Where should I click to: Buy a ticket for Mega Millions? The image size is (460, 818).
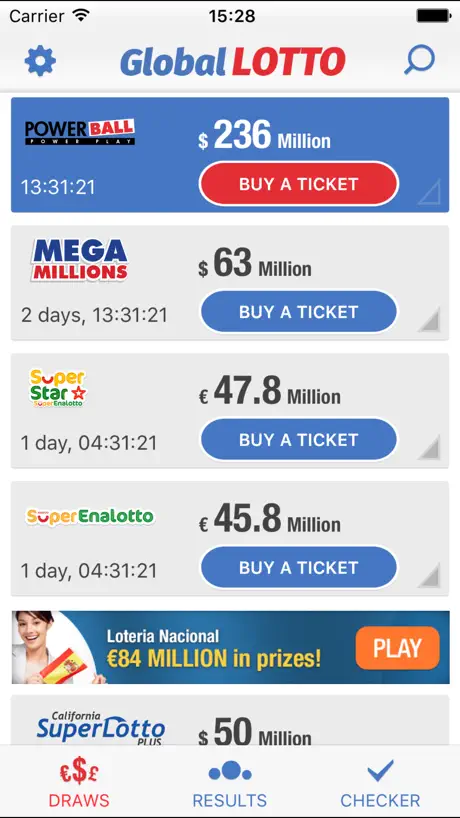click(x=299, y=311)
